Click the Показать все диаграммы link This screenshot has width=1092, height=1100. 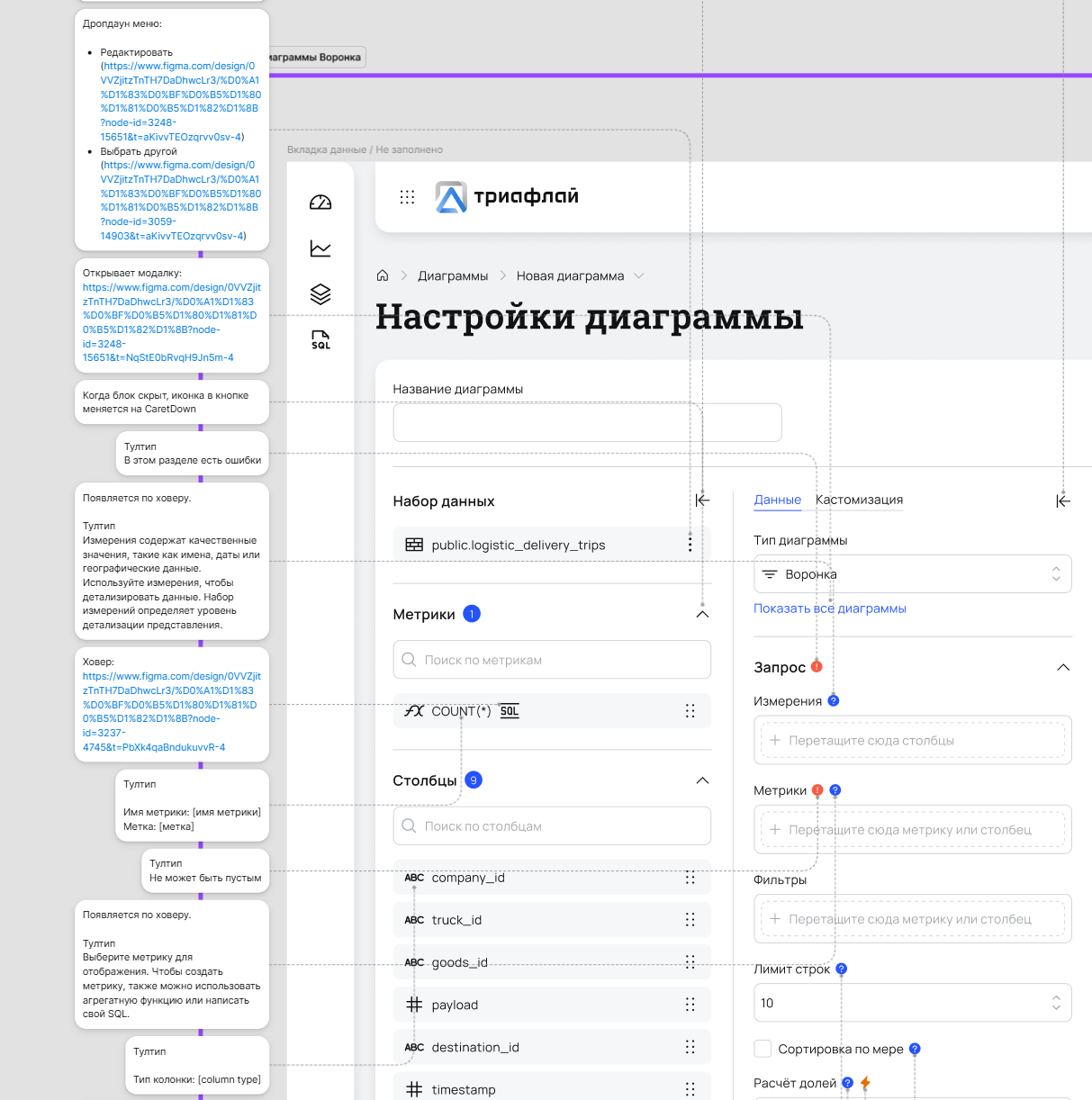coord(829,609)
